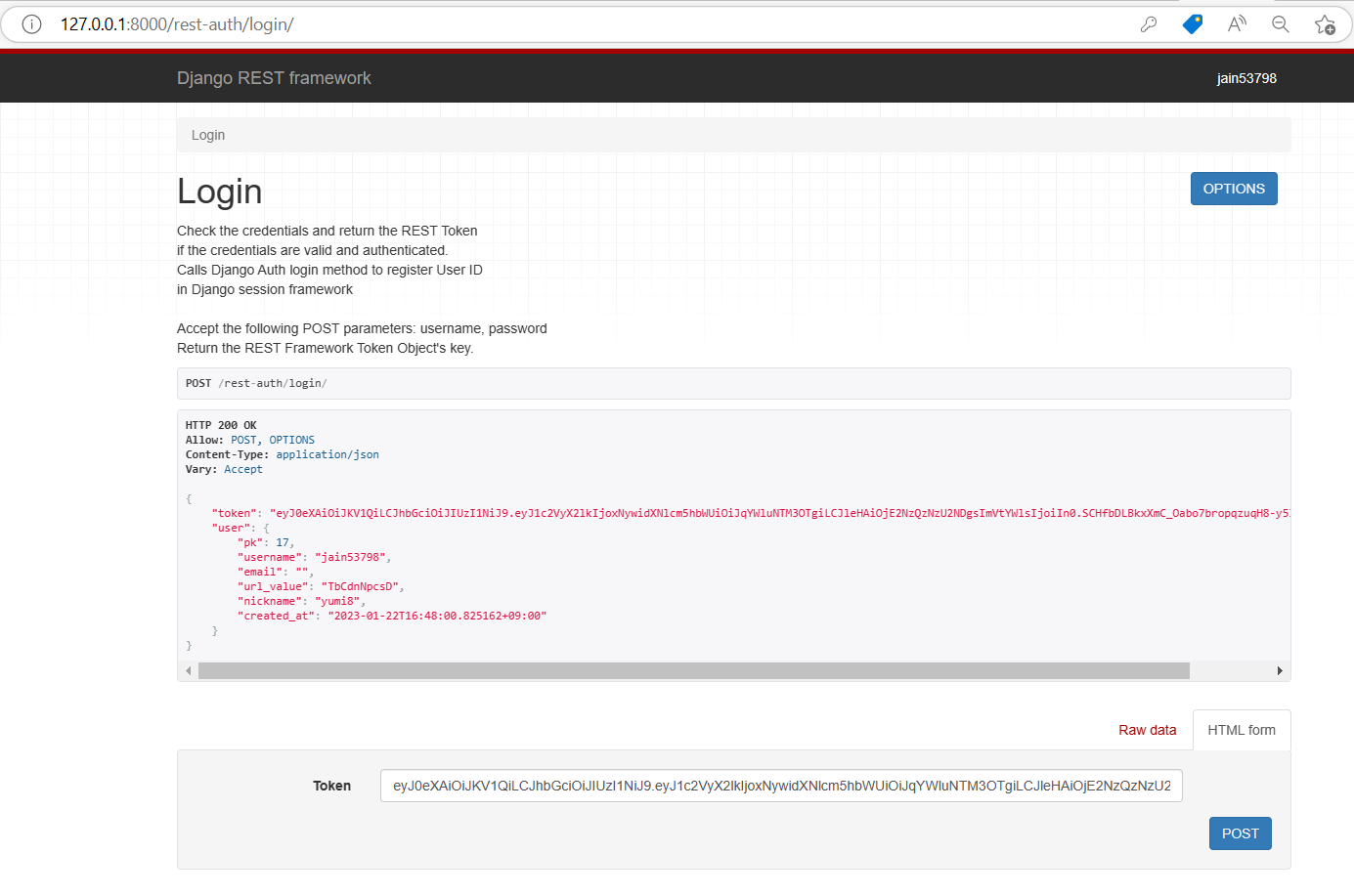Click the url_value "TbCdnNpcsD" text
The image size is (1354, 896).
click(x=360, y=586)
